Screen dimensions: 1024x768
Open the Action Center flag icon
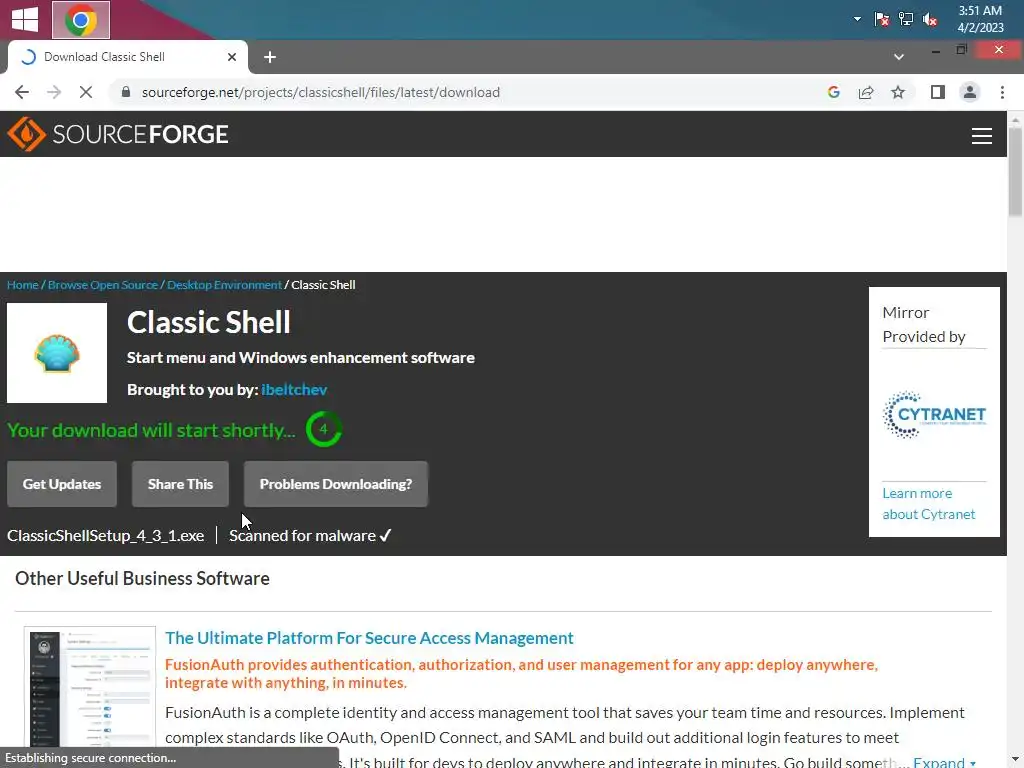(x=882, y=19)
